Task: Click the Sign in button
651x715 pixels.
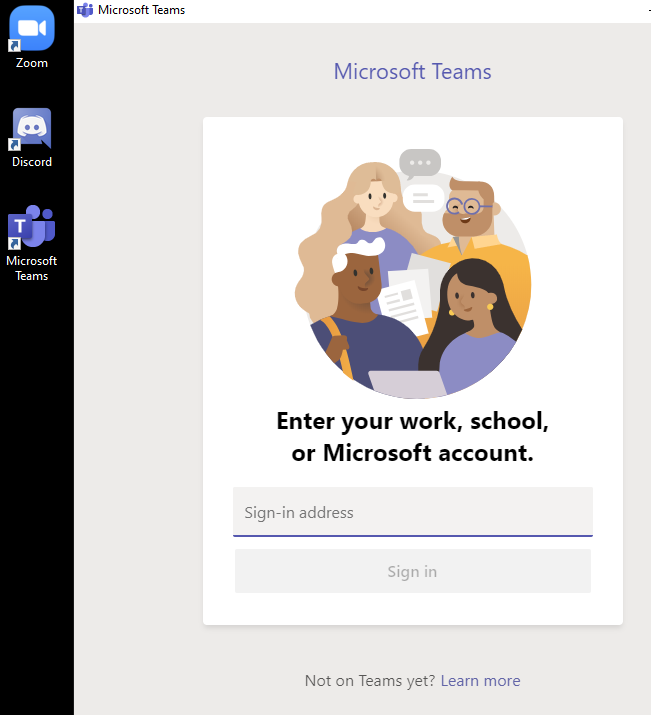Action: coord(413,571)
